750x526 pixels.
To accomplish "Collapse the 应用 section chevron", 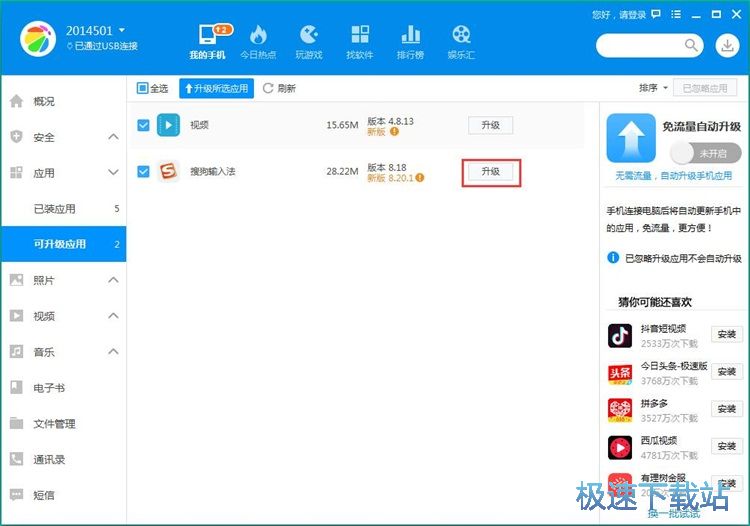I will pyautogui.click(x=113, y=172).
